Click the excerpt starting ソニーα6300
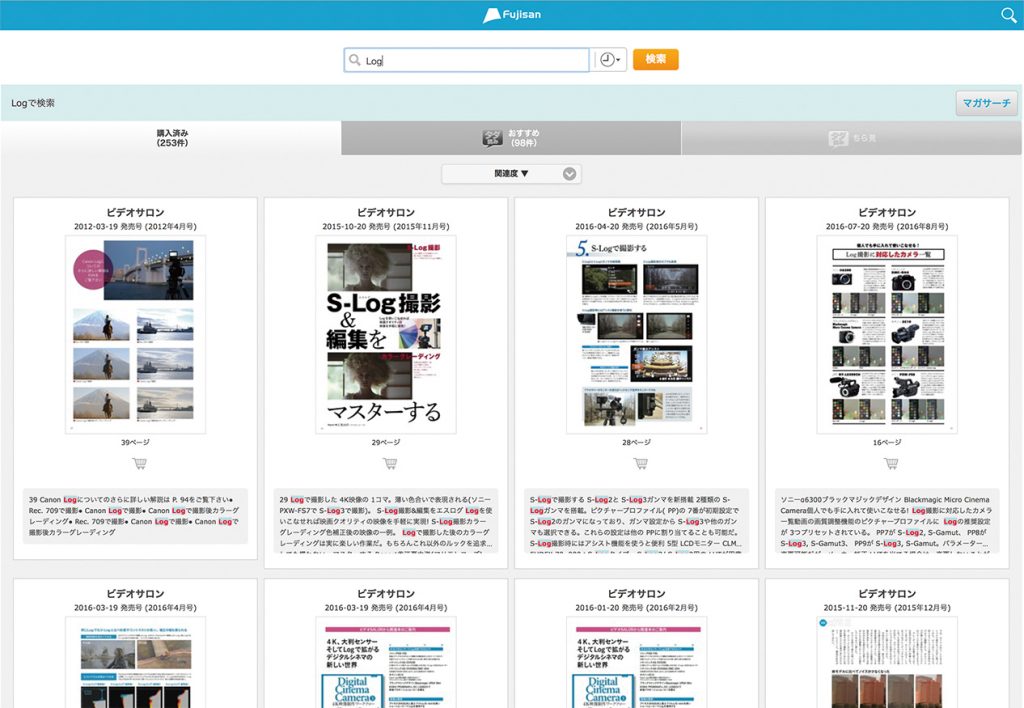This screenshot has height=708, width=1024. tap(887, 521)
